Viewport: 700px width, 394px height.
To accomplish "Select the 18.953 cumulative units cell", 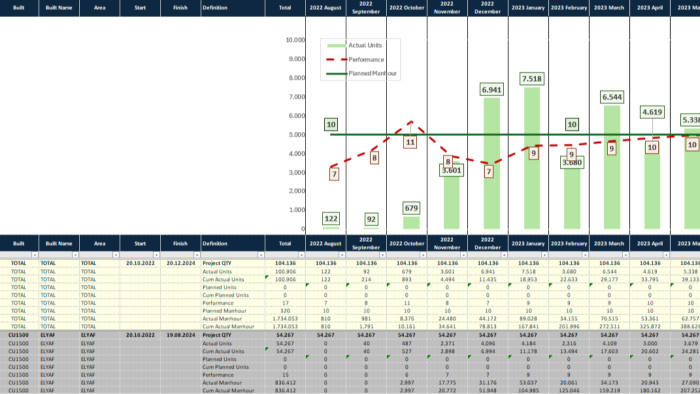I will [528, 279].
